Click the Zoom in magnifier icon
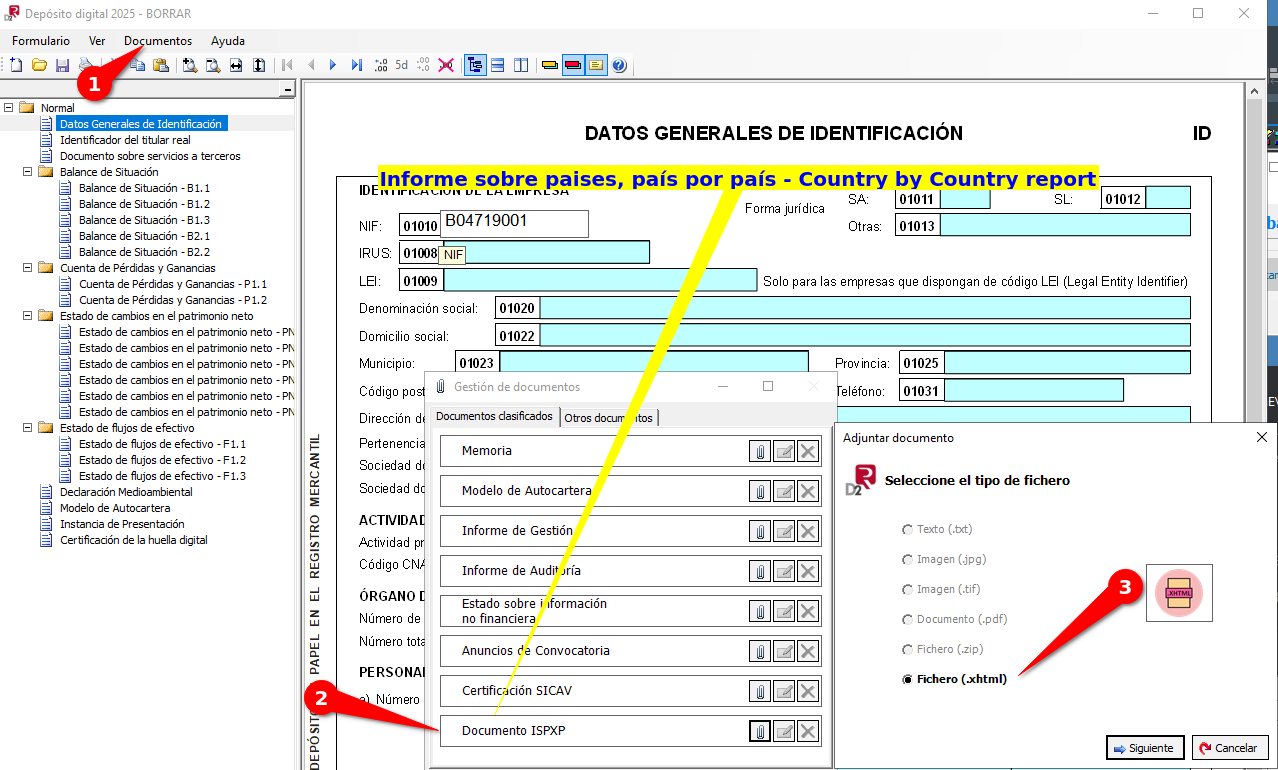Viewport: 1278px width, 770px height. tap(190, 65)
